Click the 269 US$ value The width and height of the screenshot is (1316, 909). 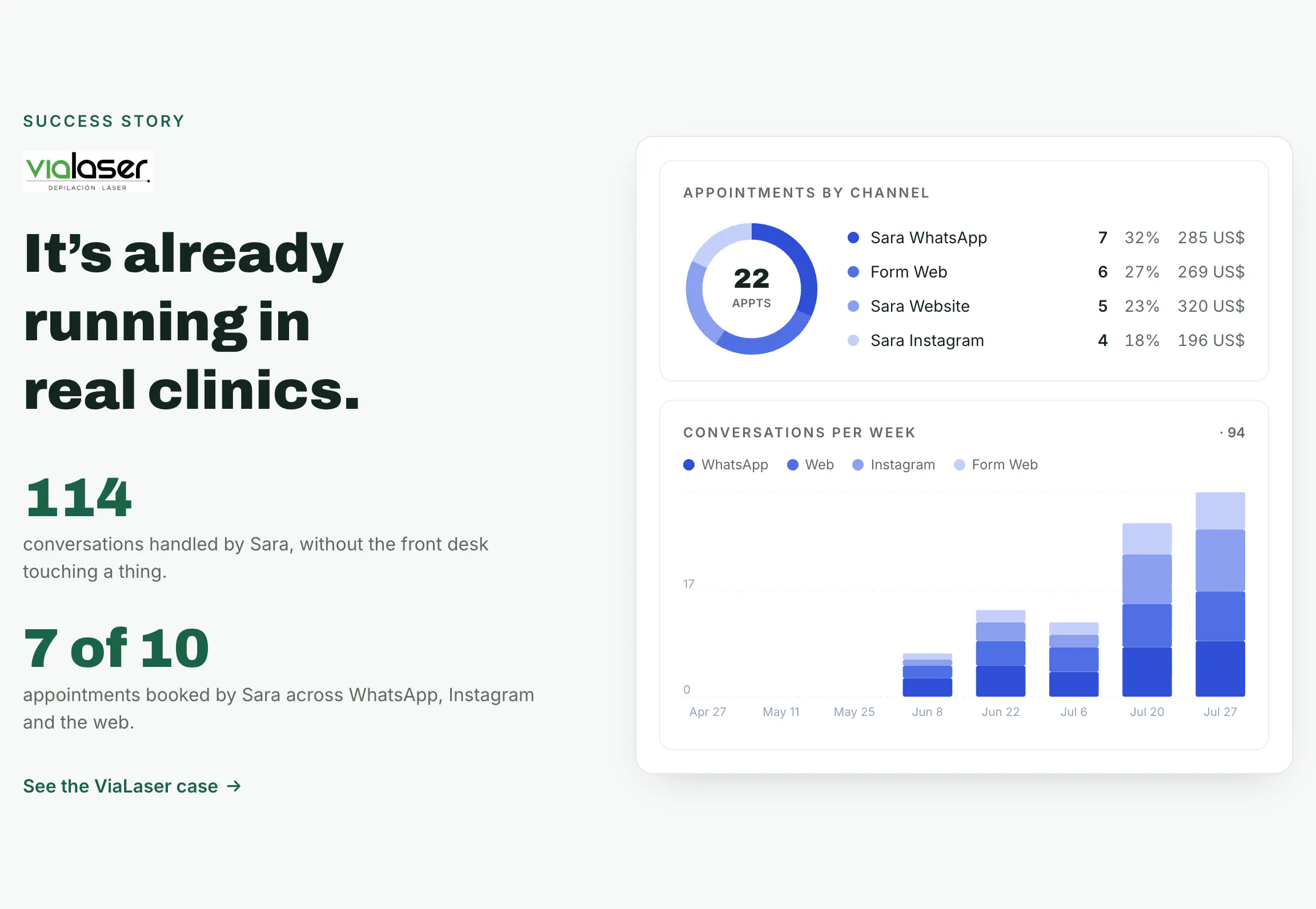click(x=1211, y=272)
